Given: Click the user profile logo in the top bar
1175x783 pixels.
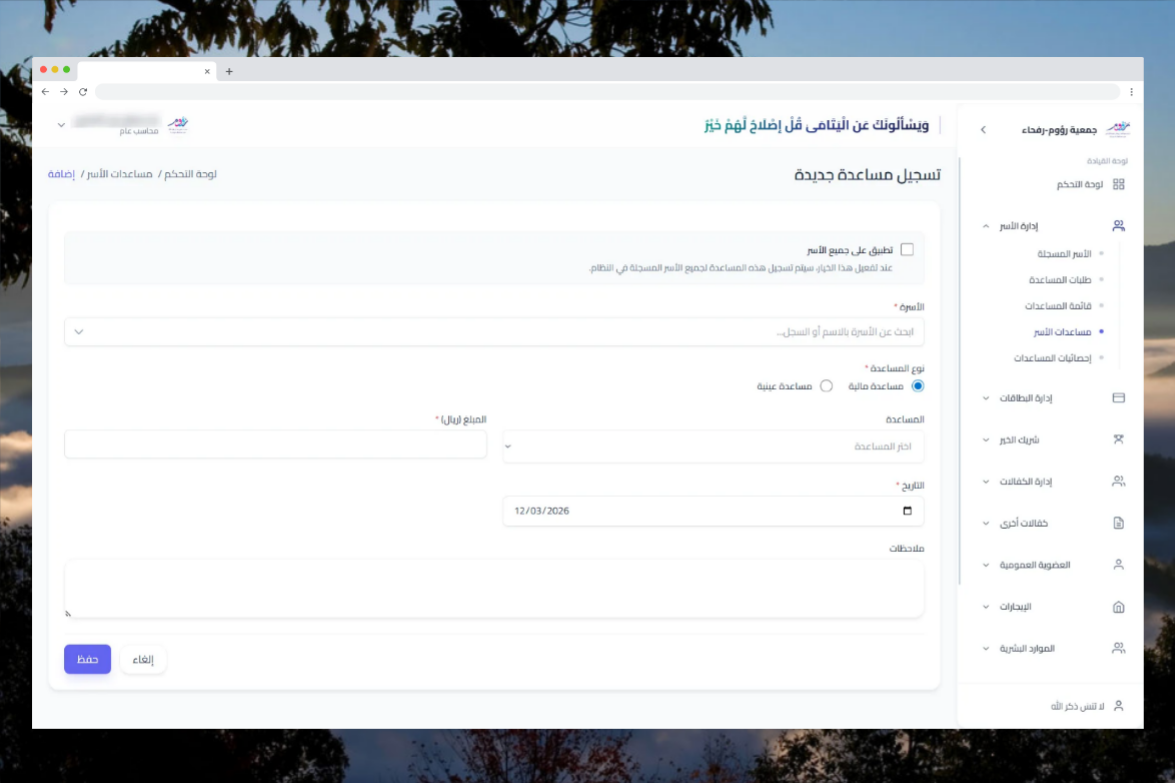Looking at the screenshot, I should coord(178,124).
